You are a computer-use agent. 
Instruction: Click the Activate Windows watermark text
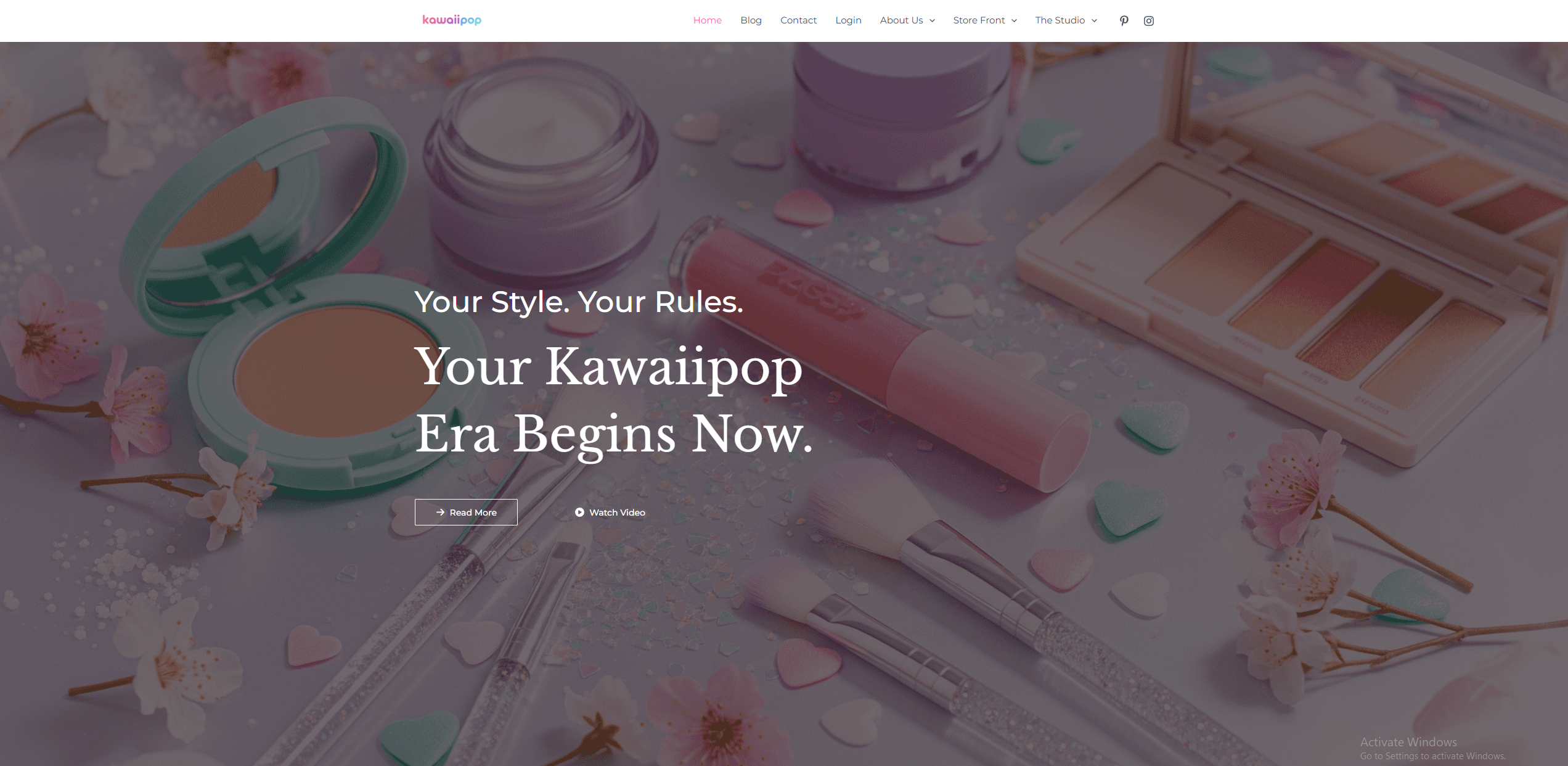(x=1408, y=742)
